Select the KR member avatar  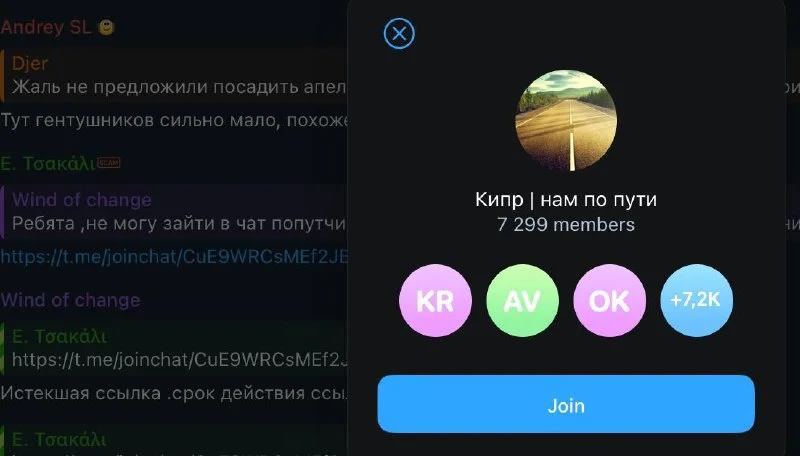tap(435, 300)
